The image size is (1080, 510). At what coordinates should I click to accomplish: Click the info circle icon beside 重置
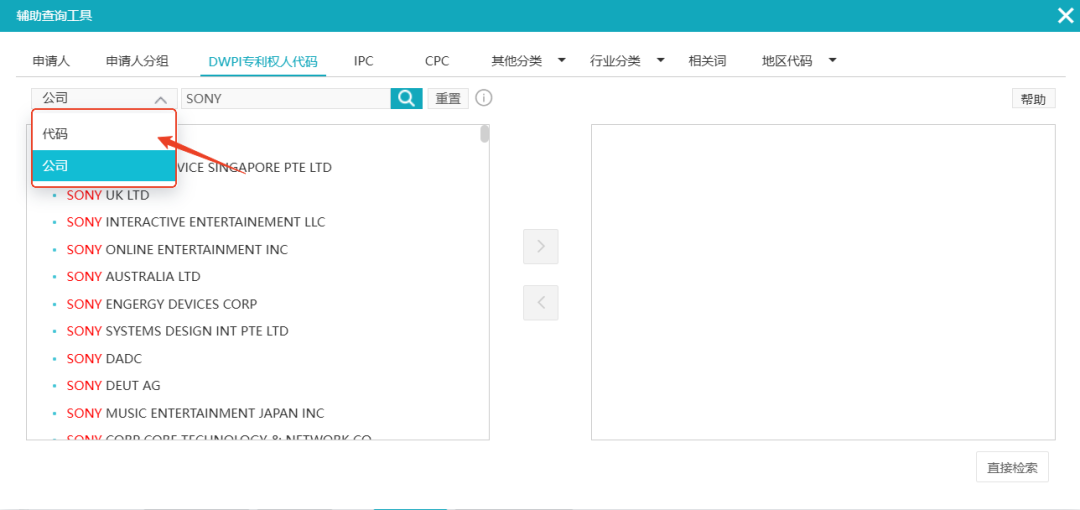(484, 99)
